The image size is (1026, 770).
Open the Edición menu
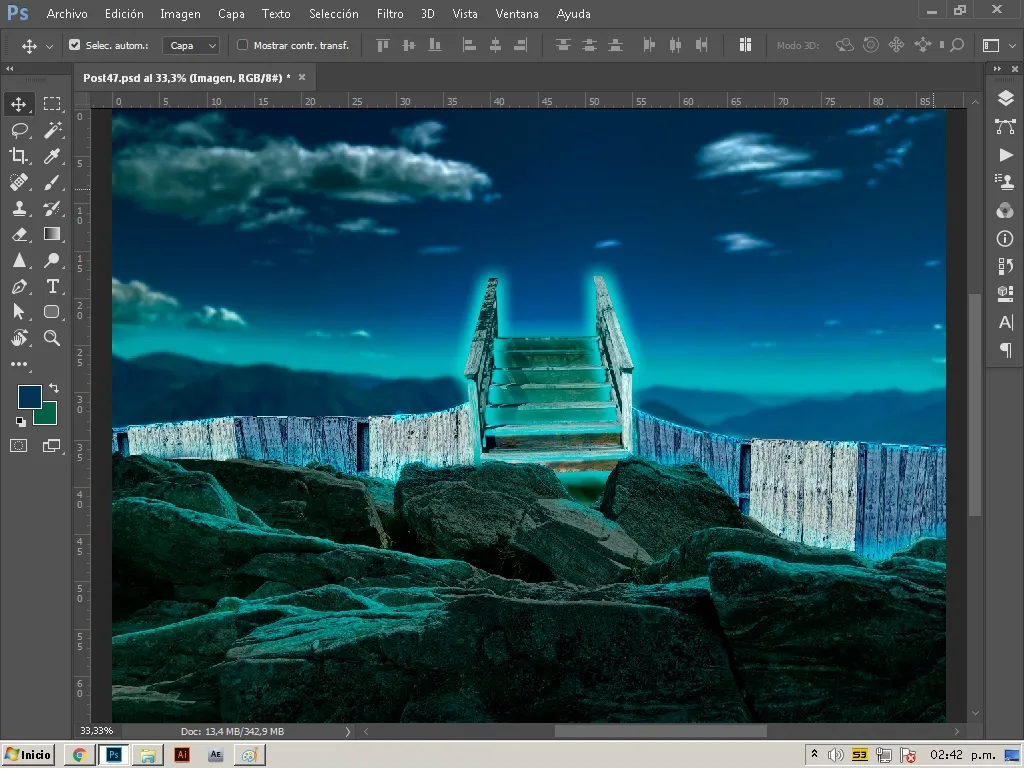(x=124, y=14)
